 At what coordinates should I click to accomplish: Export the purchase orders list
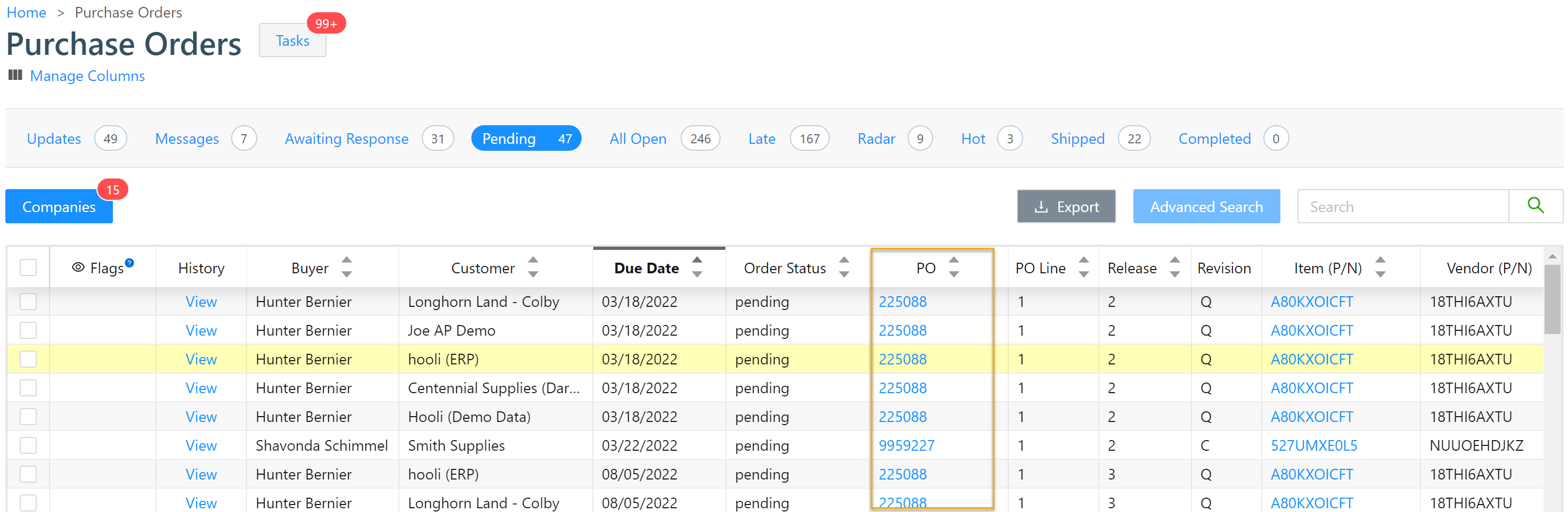1066,206
